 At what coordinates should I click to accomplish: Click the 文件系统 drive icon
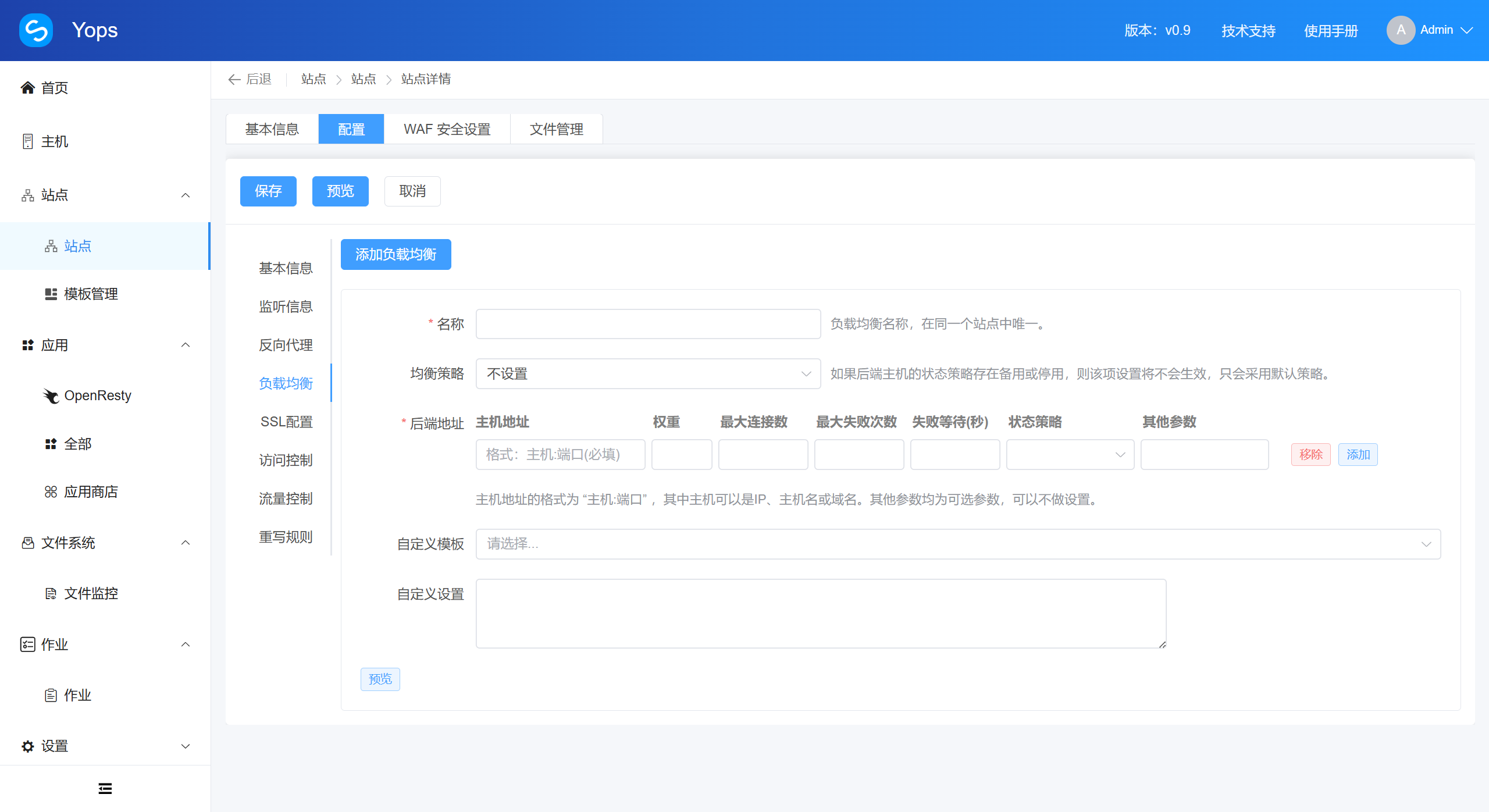coord(27,543)
